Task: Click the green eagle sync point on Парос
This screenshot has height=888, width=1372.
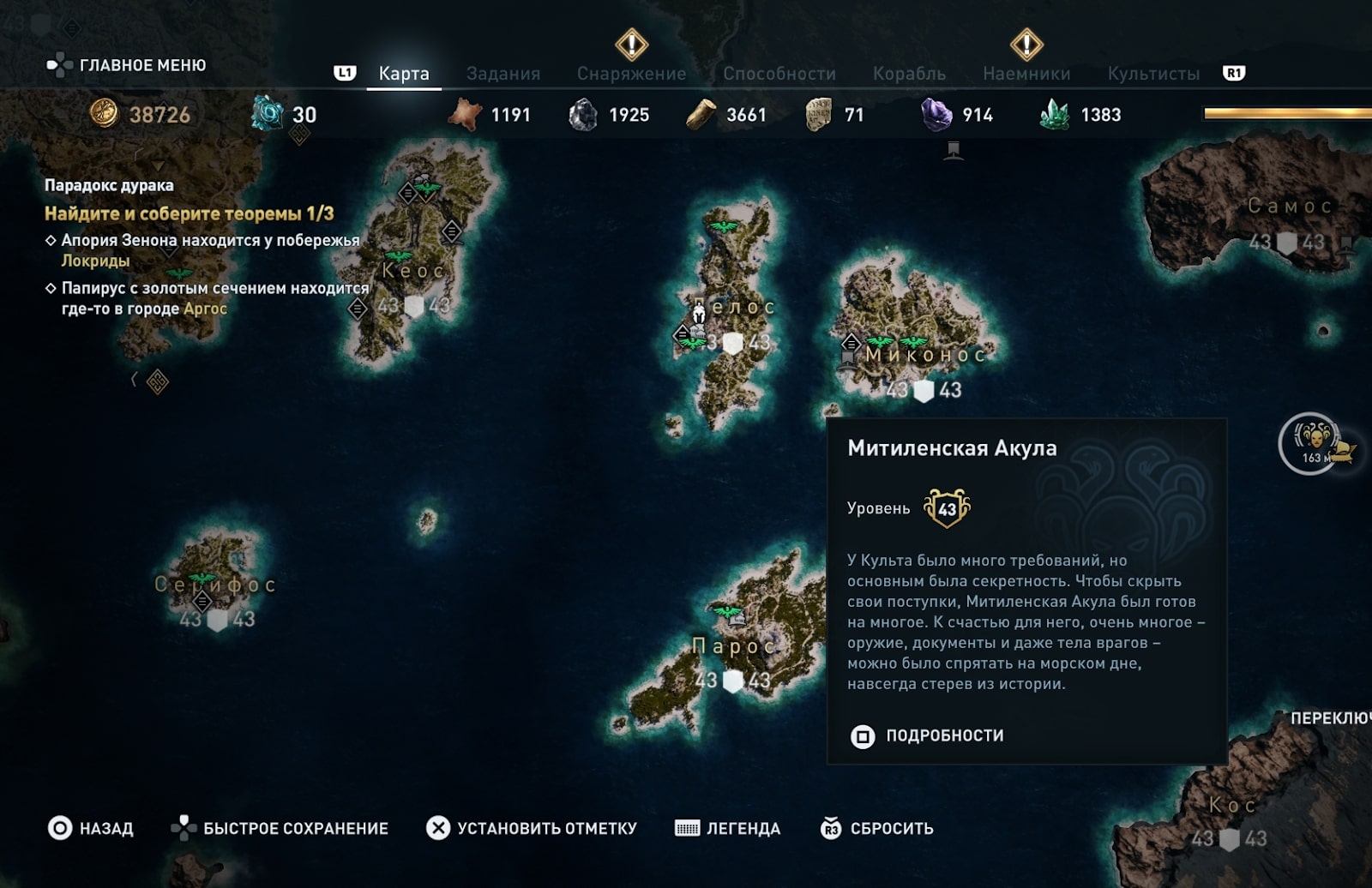Action: click(726, 611)
